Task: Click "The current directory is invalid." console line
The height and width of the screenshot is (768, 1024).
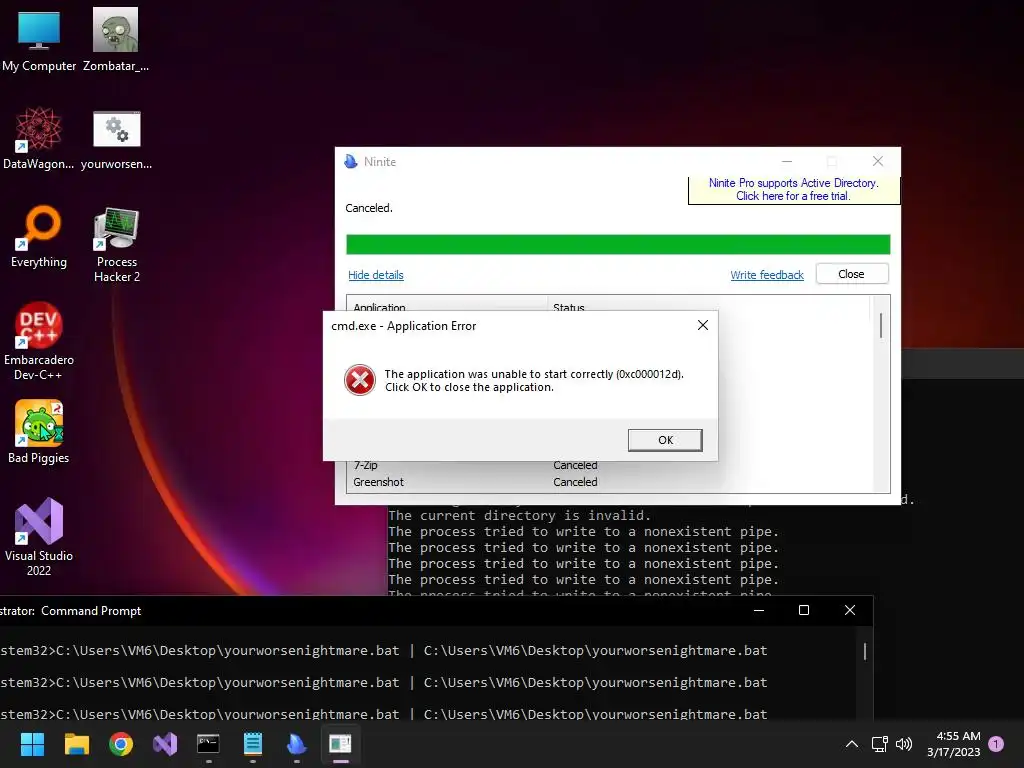Action: [519, 515]
